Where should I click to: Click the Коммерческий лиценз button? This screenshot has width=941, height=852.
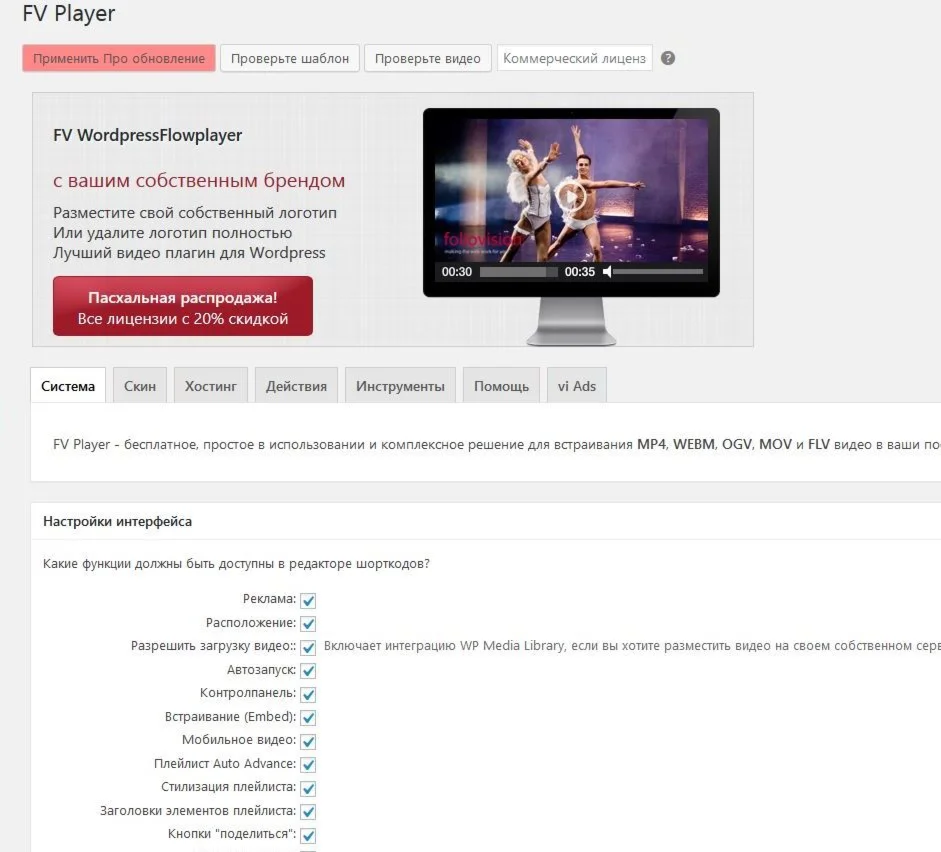pos(574,58)
